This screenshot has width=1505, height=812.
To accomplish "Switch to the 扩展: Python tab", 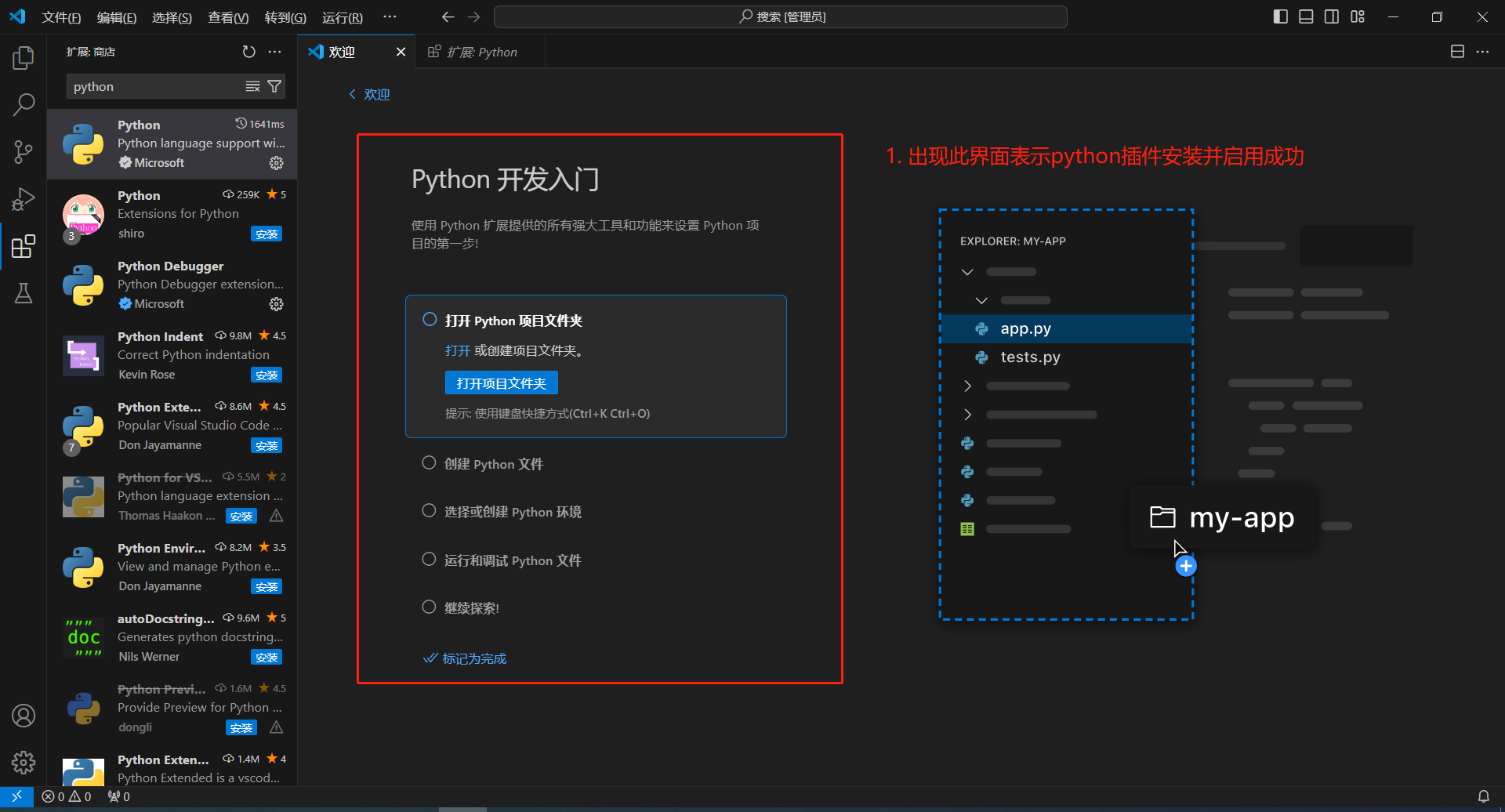I will [480, 52].
